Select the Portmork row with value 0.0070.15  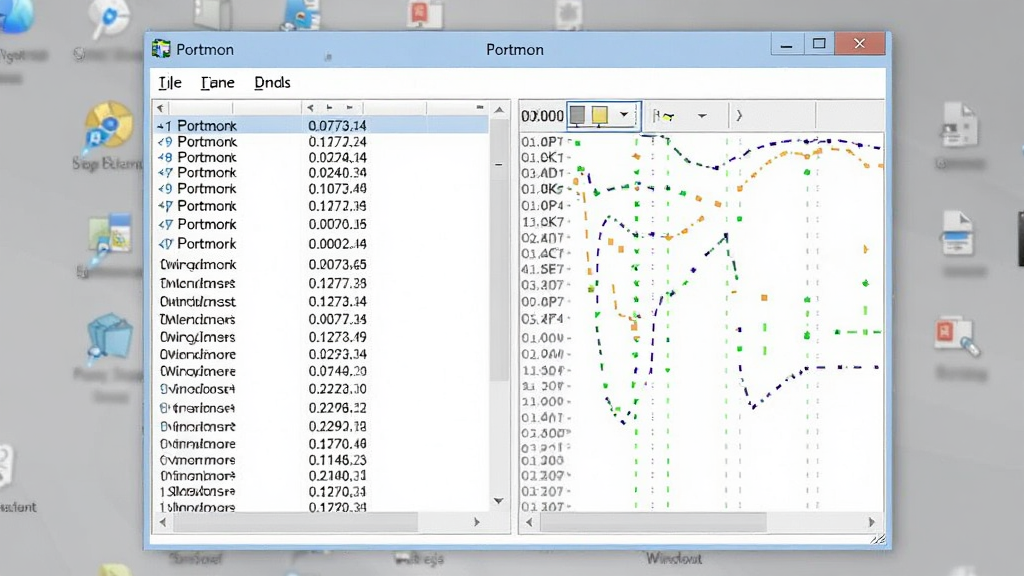(322, 224)
